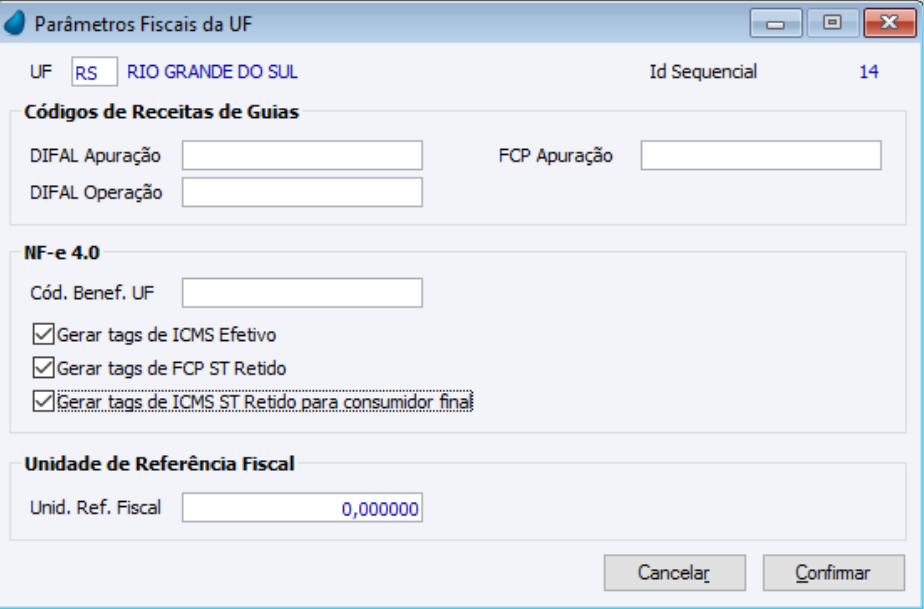Image resolution: width=924 pixels, height=609 pixels.
Task: Click the DIFAL Apuração input field
Action: tap(302, 156)
